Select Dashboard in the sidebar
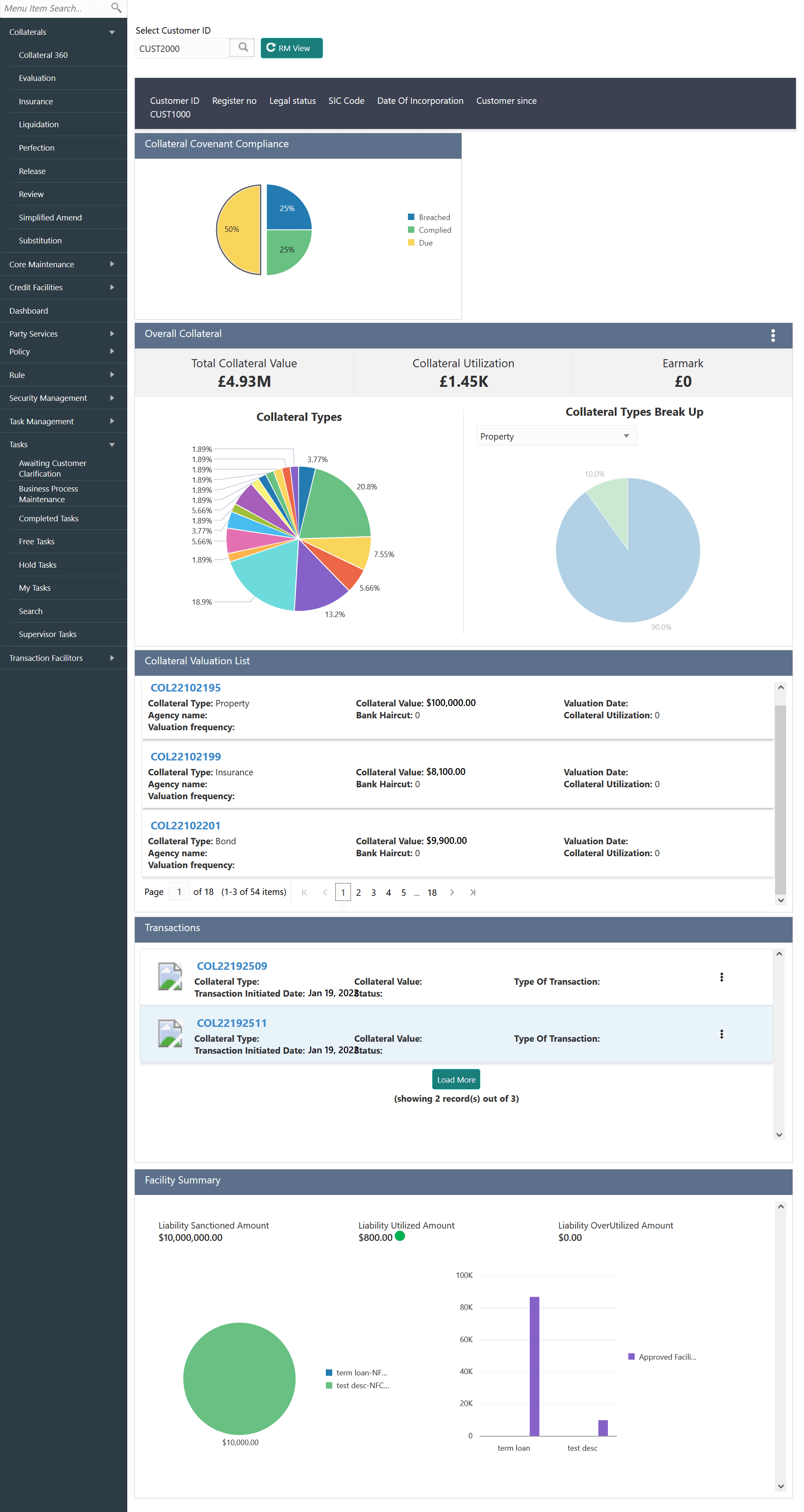 pos(28,311)
